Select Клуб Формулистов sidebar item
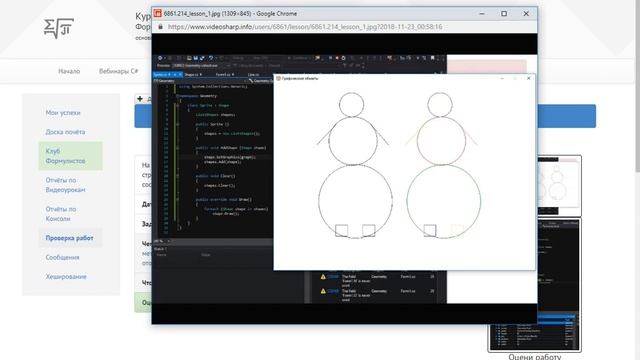 point(70,156)
